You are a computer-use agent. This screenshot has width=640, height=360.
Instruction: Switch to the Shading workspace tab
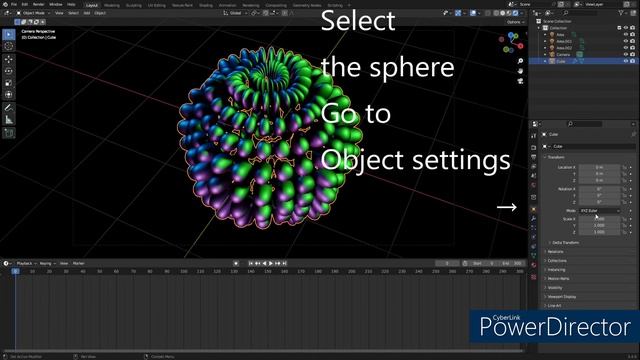(x=206, y=5)
